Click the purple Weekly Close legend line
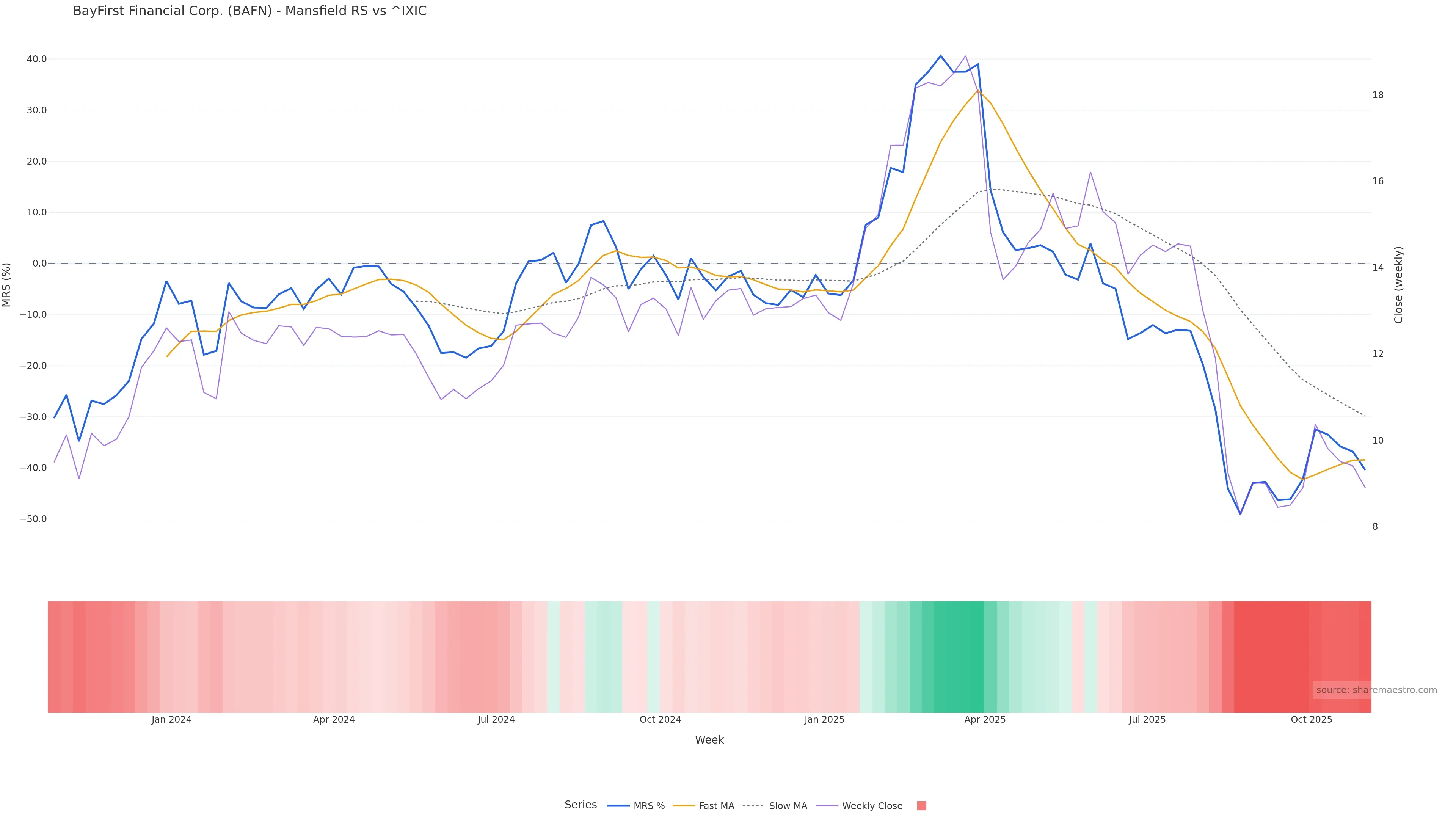 pyautogui.click(x=827, y=806)
